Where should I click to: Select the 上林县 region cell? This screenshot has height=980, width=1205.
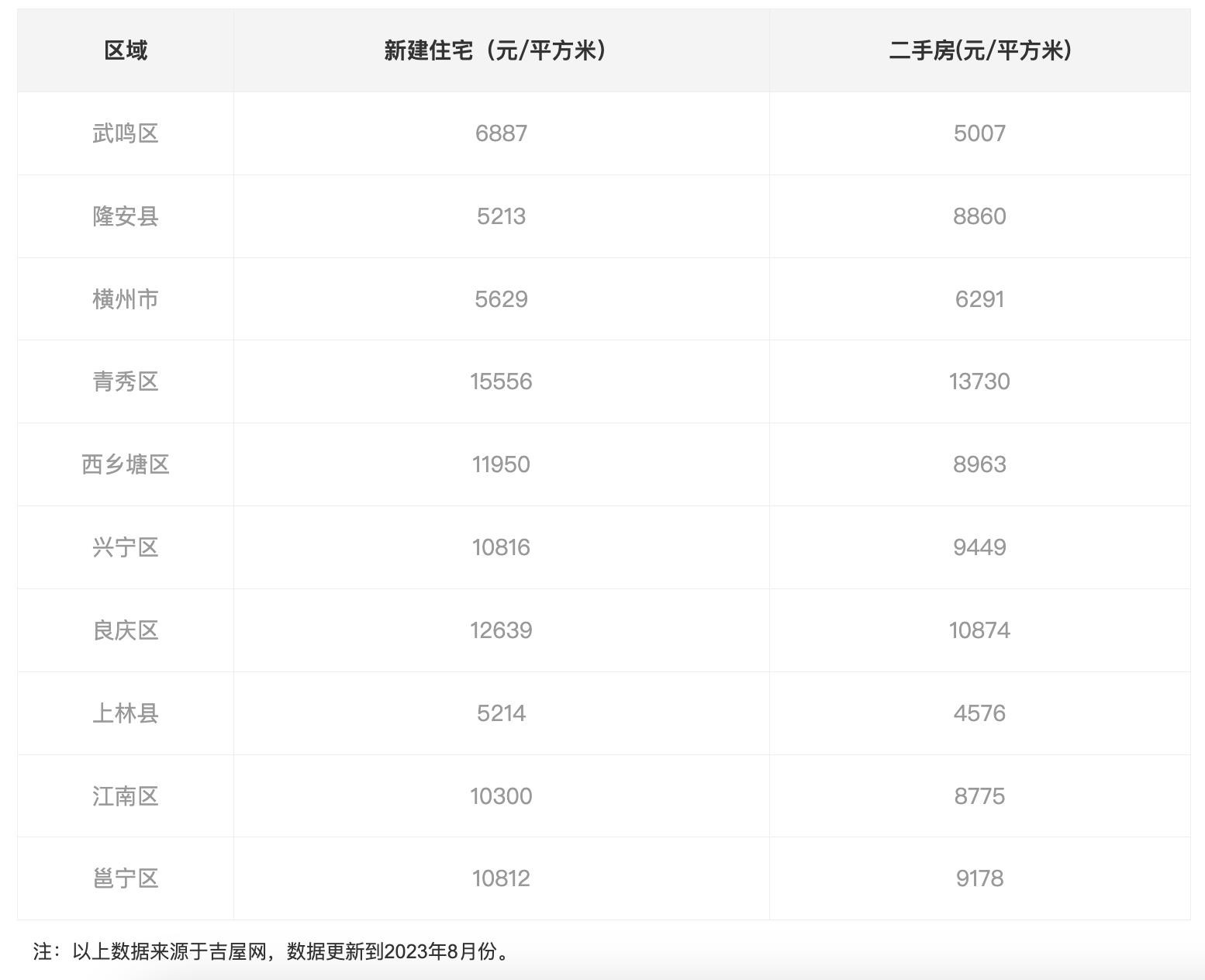(126, 713)
